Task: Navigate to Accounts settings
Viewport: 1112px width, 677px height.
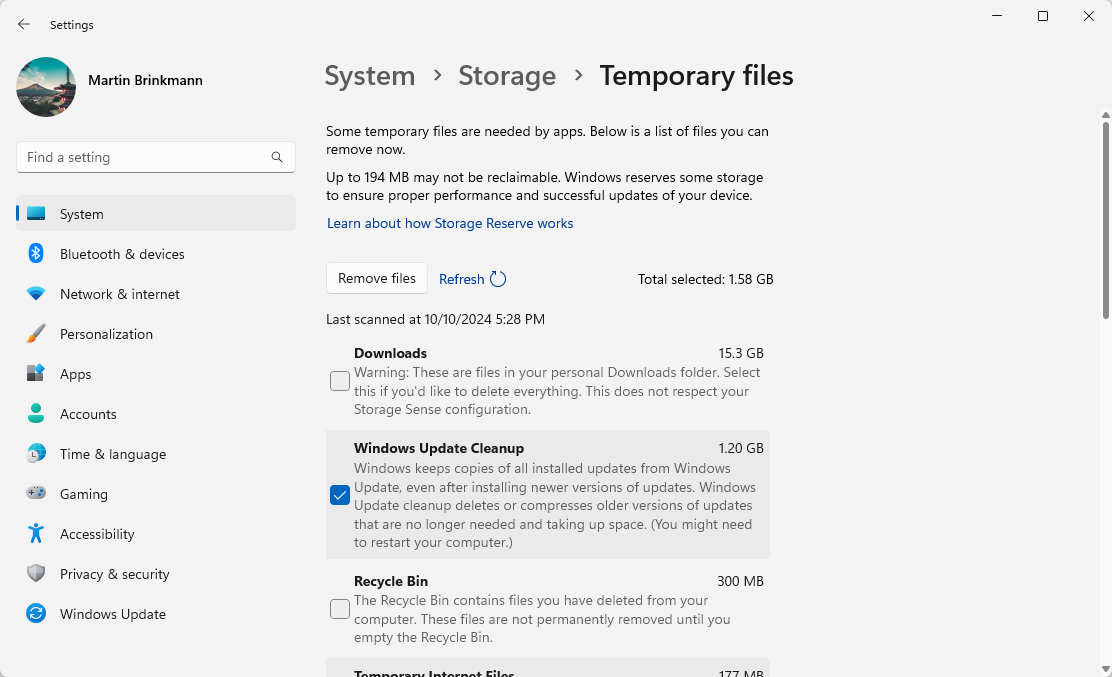Action: (156, 414)
